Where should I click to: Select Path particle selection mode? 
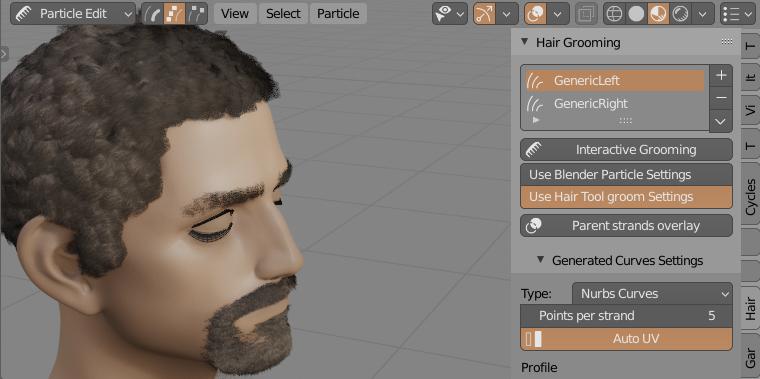point(153,14)
